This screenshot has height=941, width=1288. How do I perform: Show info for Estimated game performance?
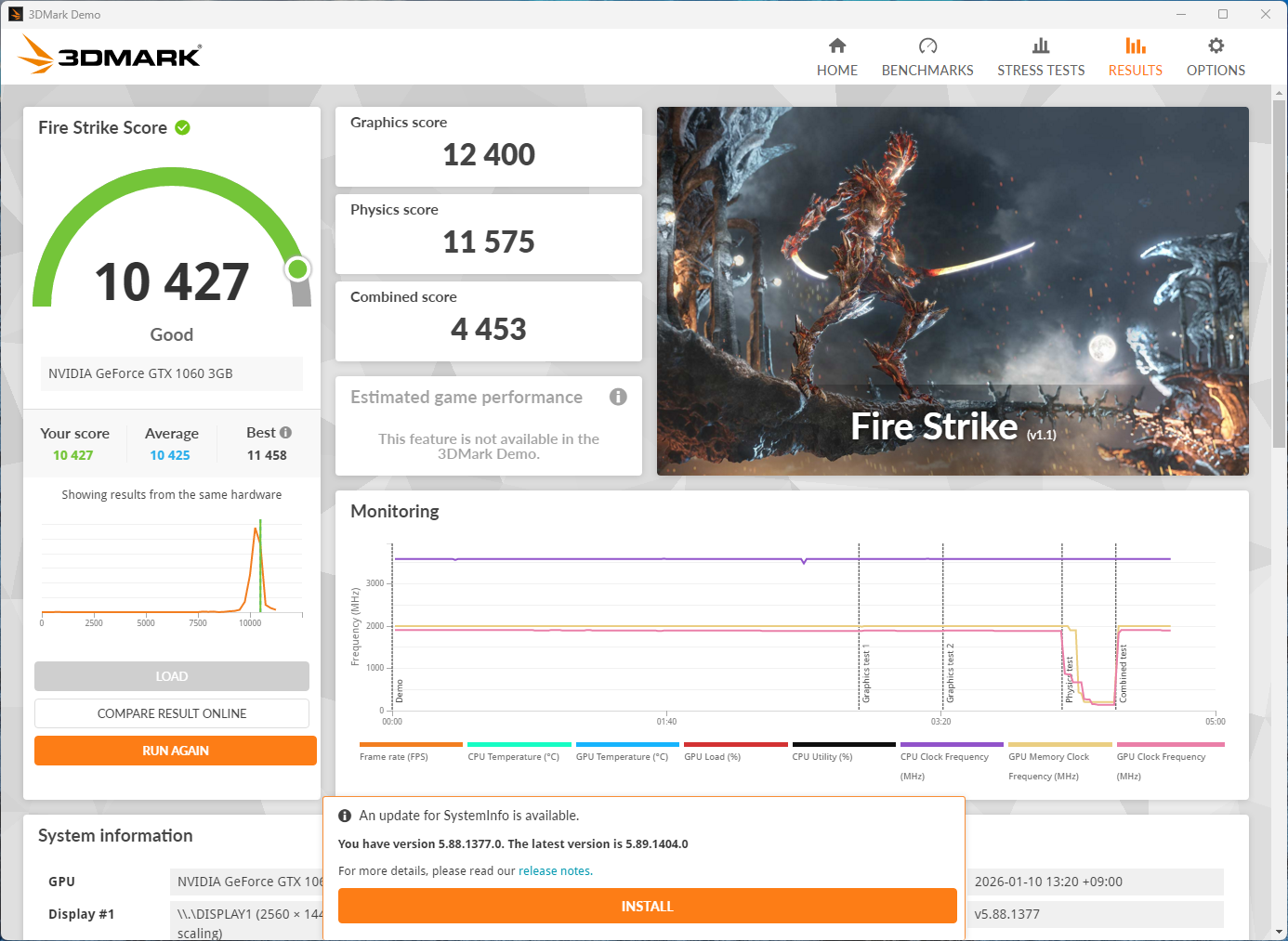coord(618,398)
